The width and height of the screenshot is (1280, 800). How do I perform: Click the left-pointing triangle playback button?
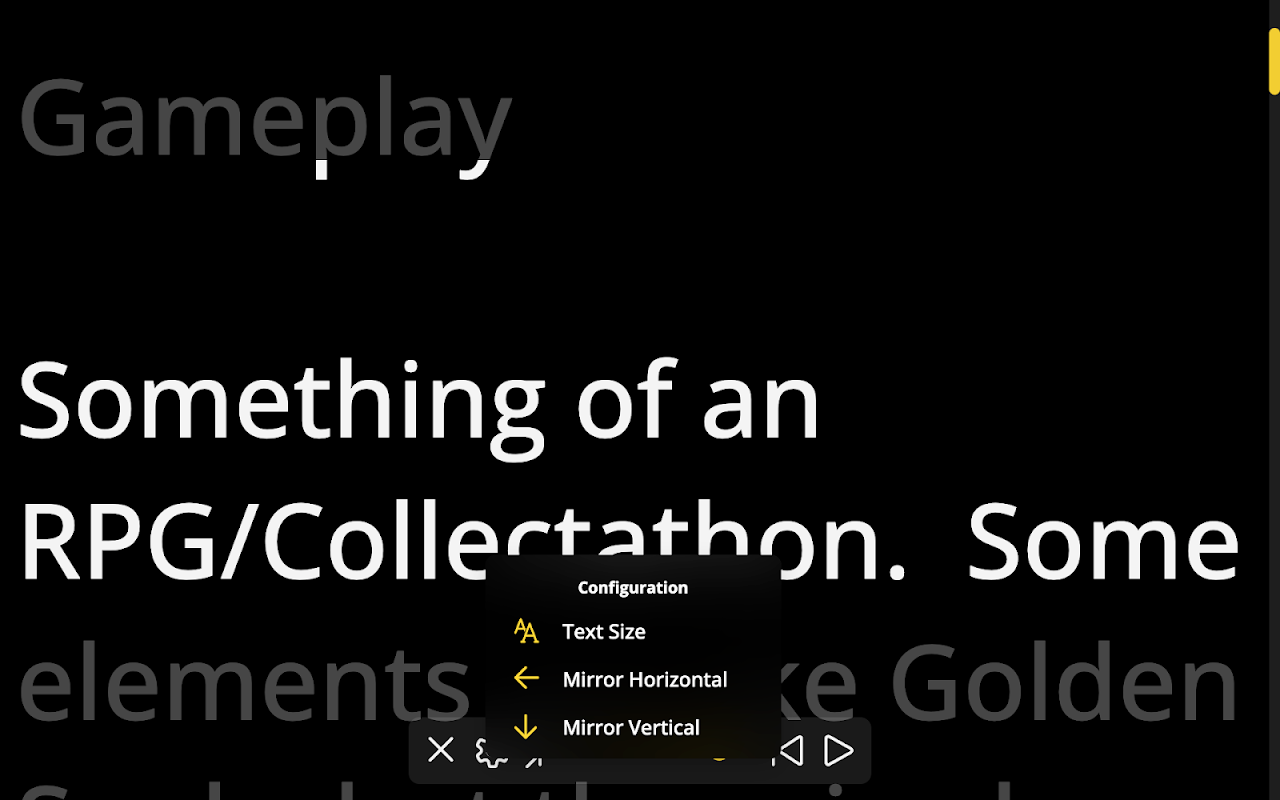coord(790,750)
